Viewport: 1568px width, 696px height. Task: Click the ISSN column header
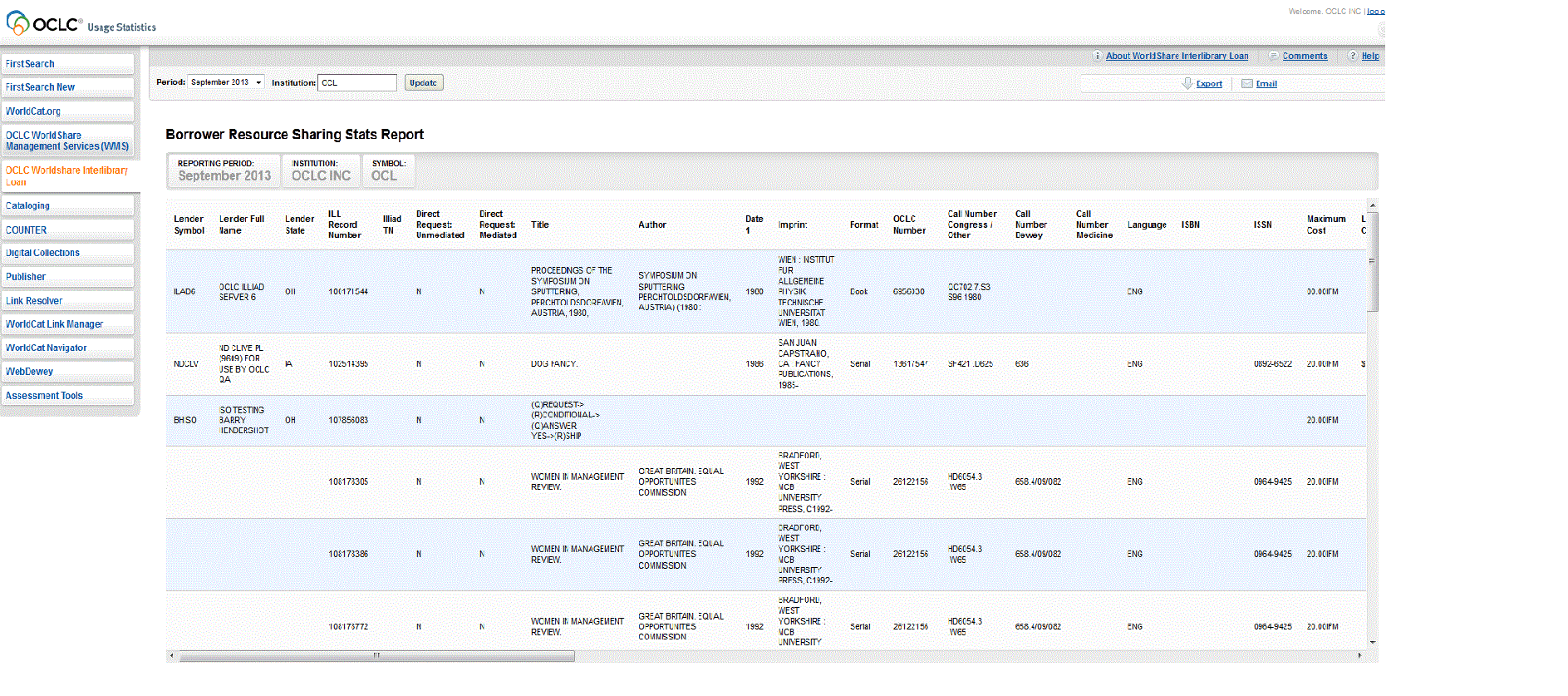click(x=1263, y=225)
